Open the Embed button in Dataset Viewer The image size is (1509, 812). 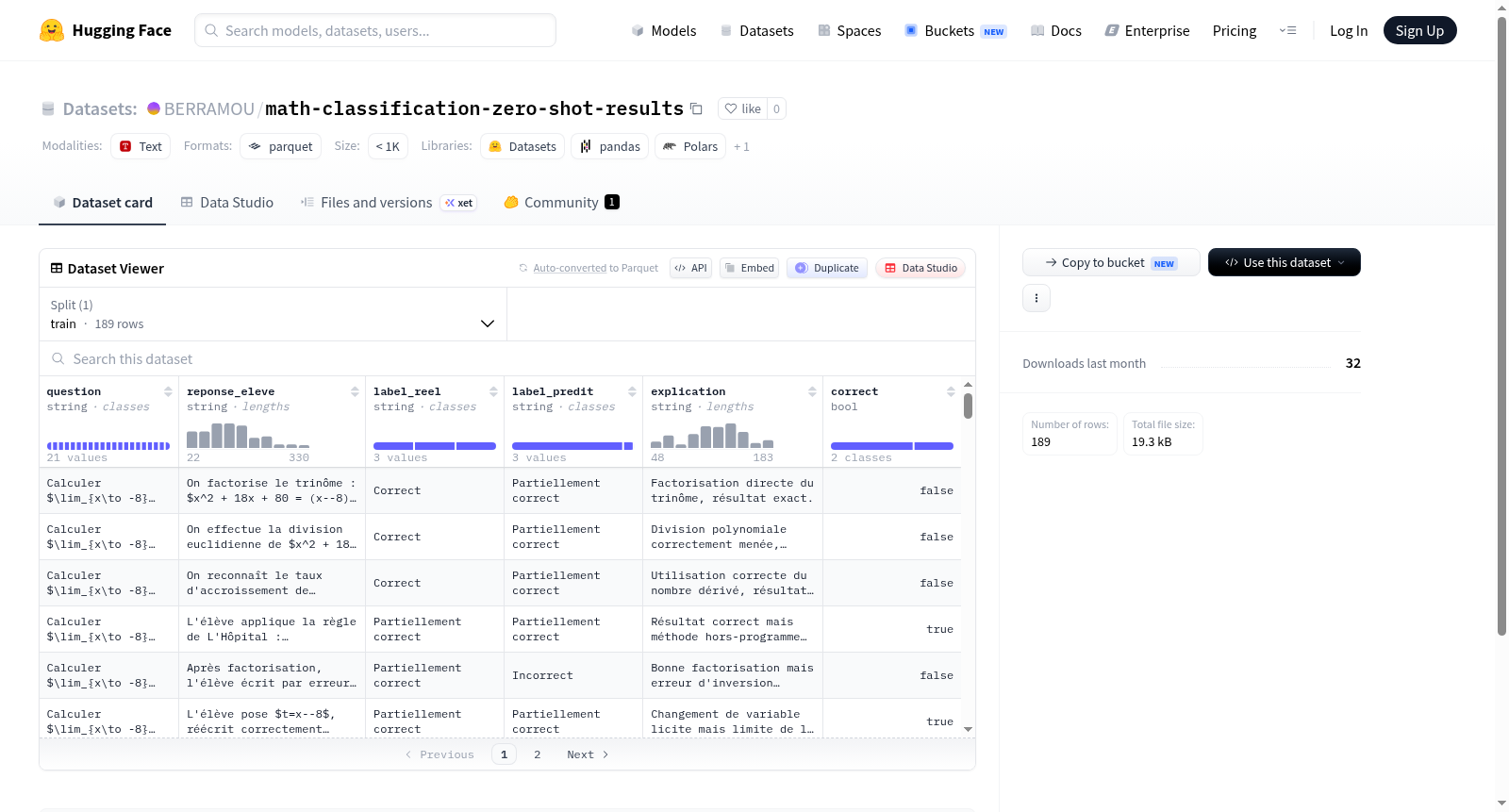[x=749, y=268]
